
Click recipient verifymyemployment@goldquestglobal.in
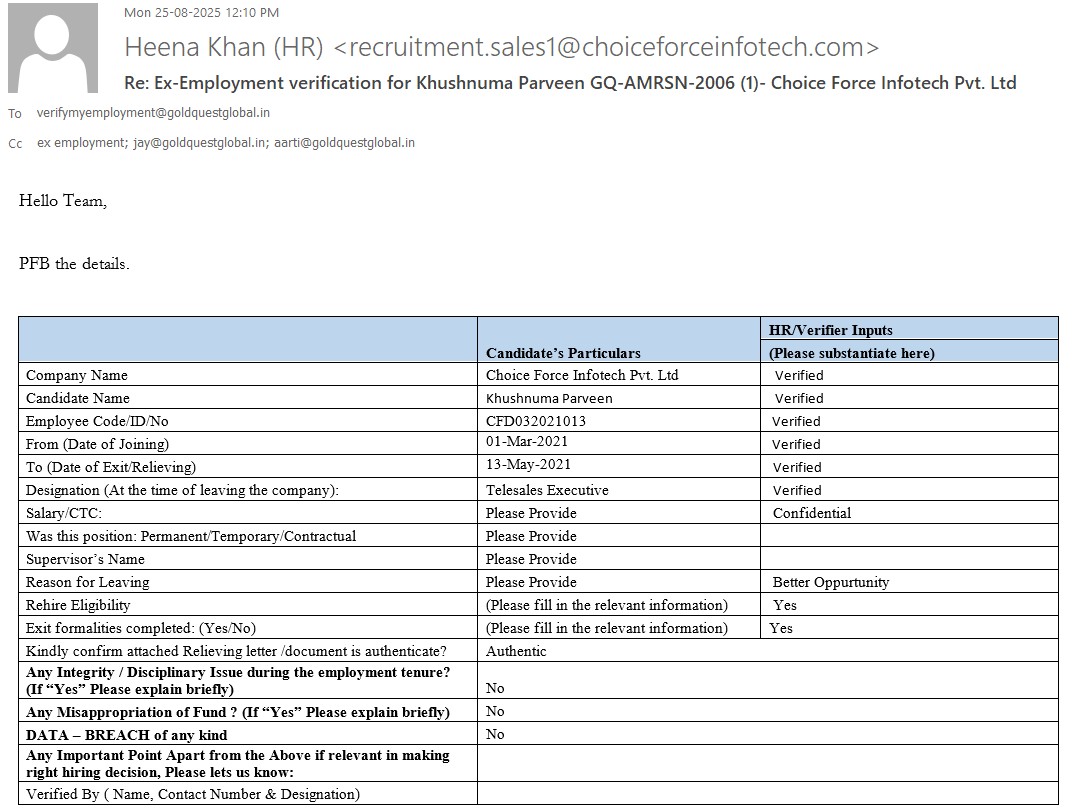[153, 113]
